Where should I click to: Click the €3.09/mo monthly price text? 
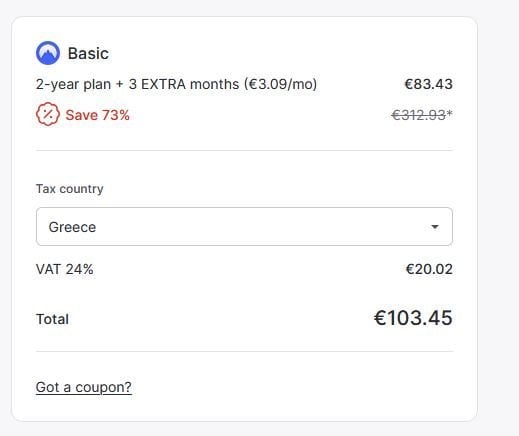coord(281,84)
